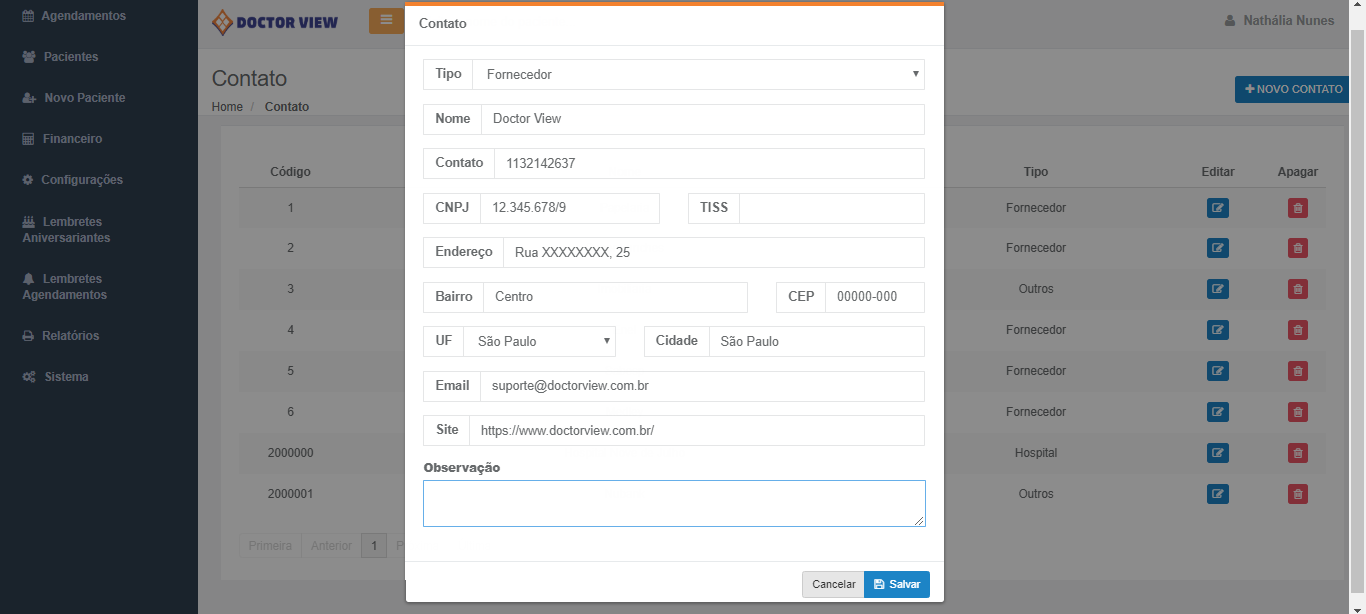
Task: Click edit icon for contact code 5
Action: (1217, 371)
